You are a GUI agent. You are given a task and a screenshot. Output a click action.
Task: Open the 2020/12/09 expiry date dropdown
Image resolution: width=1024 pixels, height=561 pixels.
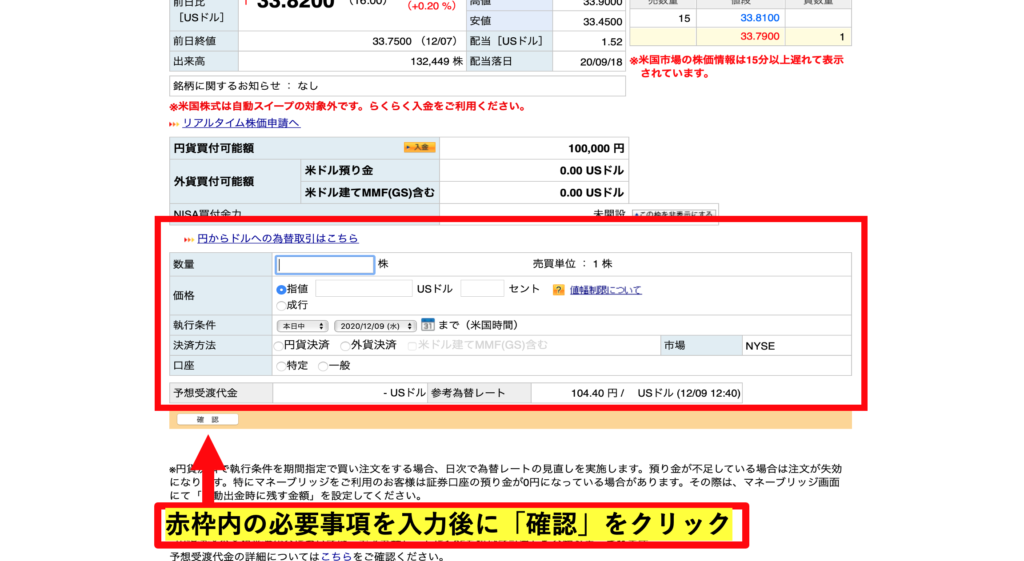(375, 325)
